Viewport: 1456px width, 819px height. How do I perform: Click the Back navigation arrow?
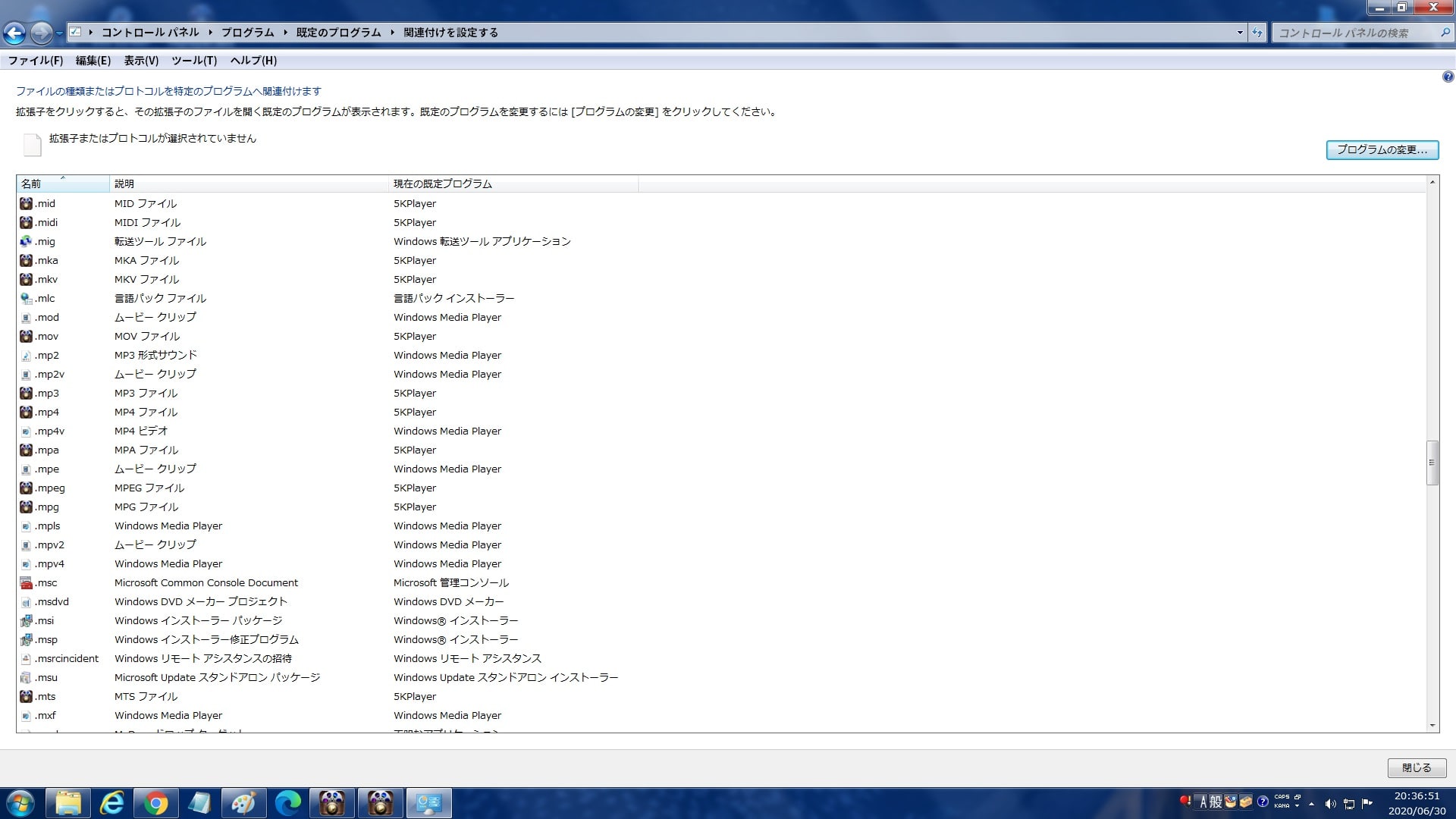[14, 33]
